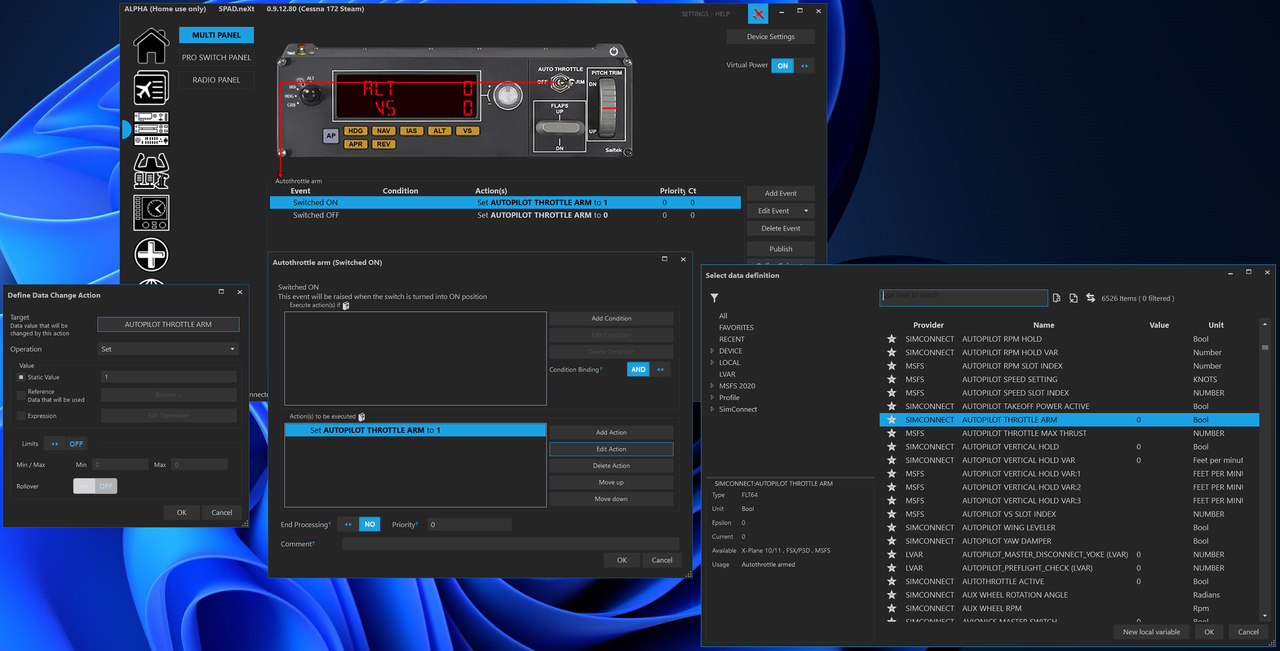The image size is (1280, 651).
Task: Click the REV button on the panel image
Action: pos(383,144)
